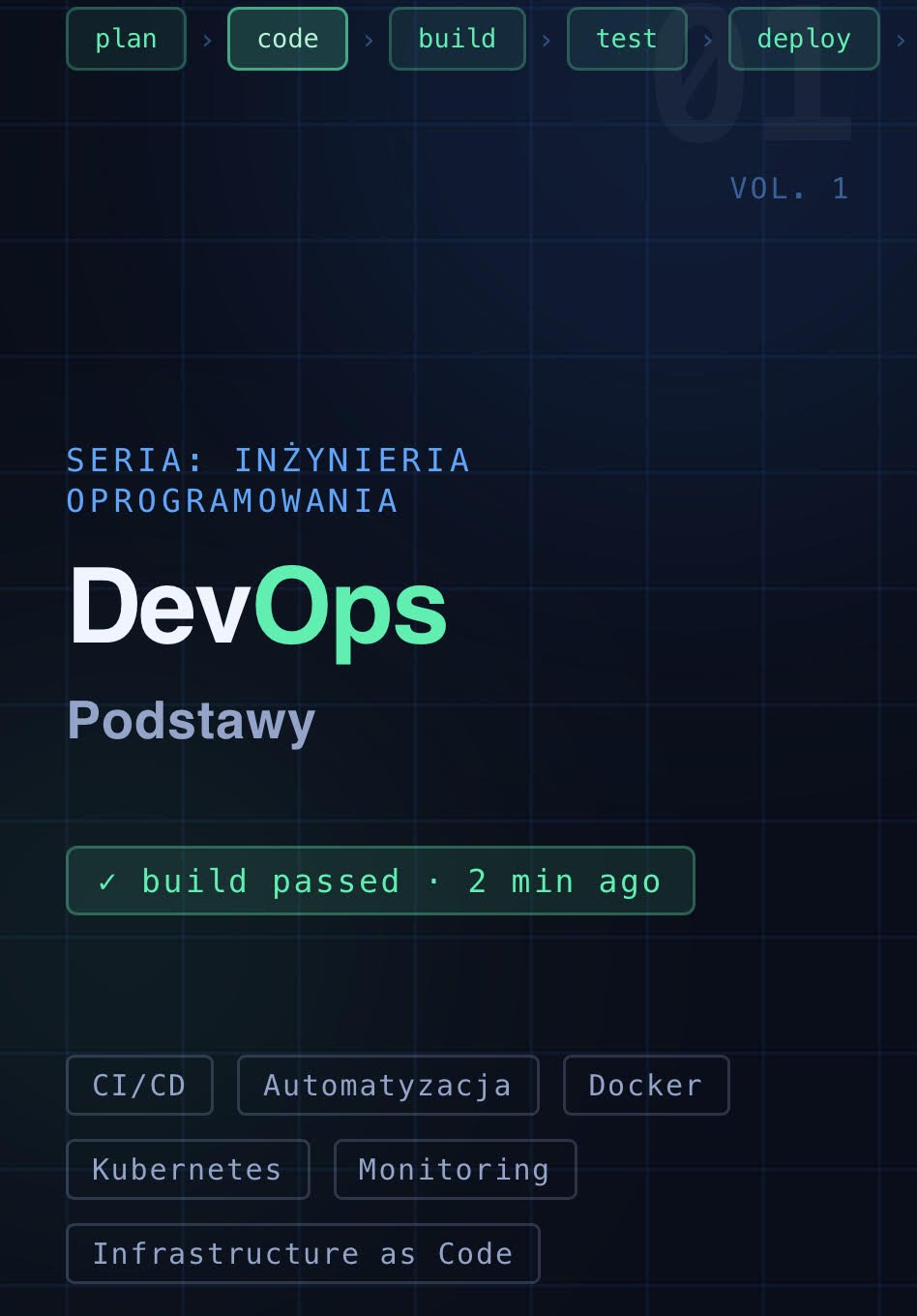
Task: Click the Seria: Inżynieria Oprogramowania heading
Action: tap(268, 480)
